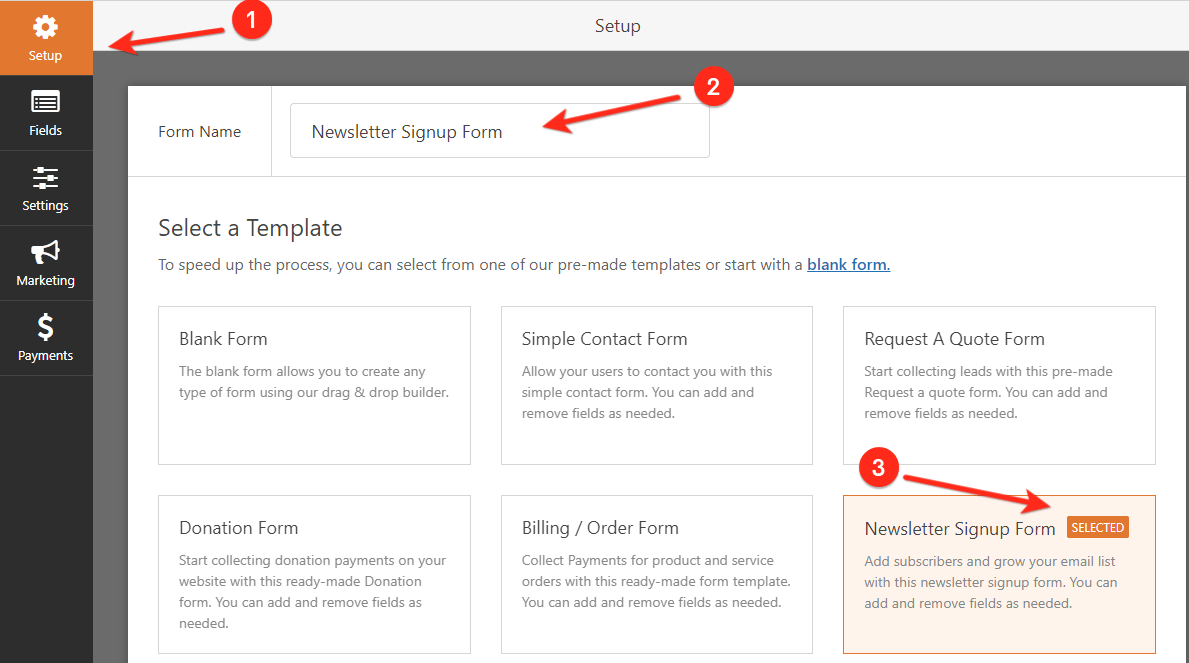Image resolution: width=1189 pixels, height=663 pixels.
Task: Click the Marketing megaphone icon
Action: [45, 252]
